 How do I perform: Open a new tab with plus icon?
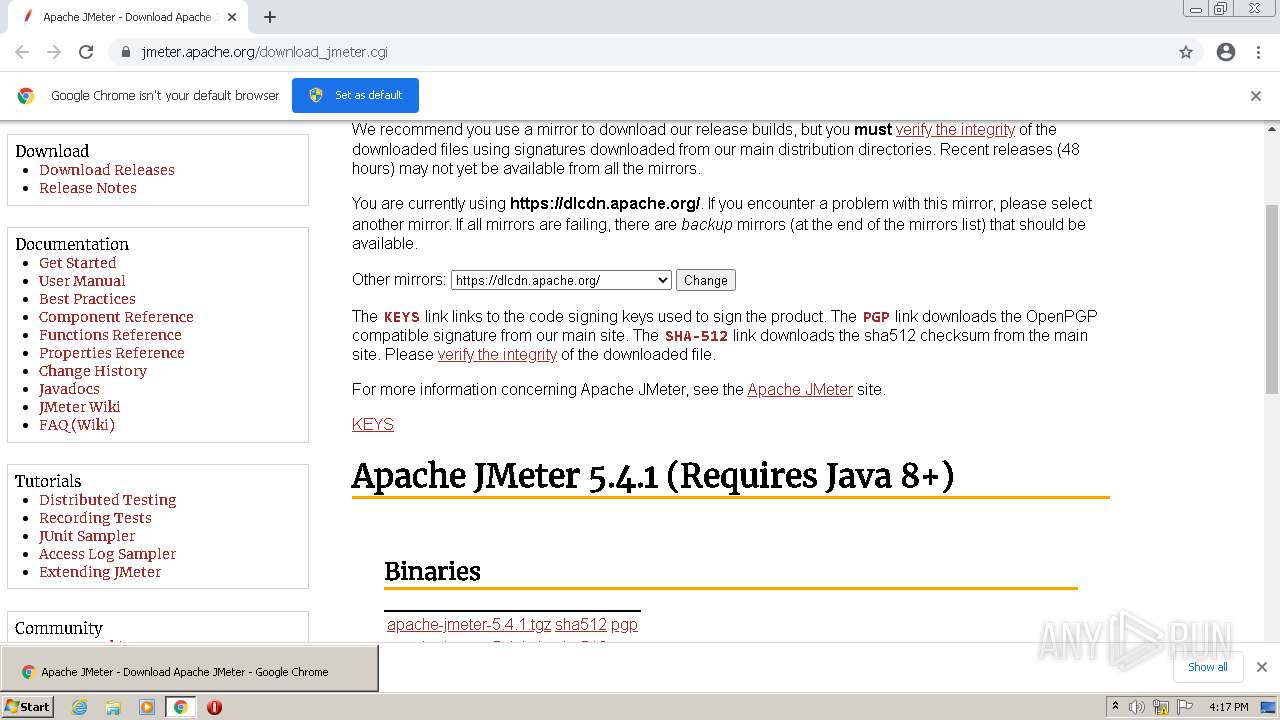pyautogui.click(x=270, y=17)
